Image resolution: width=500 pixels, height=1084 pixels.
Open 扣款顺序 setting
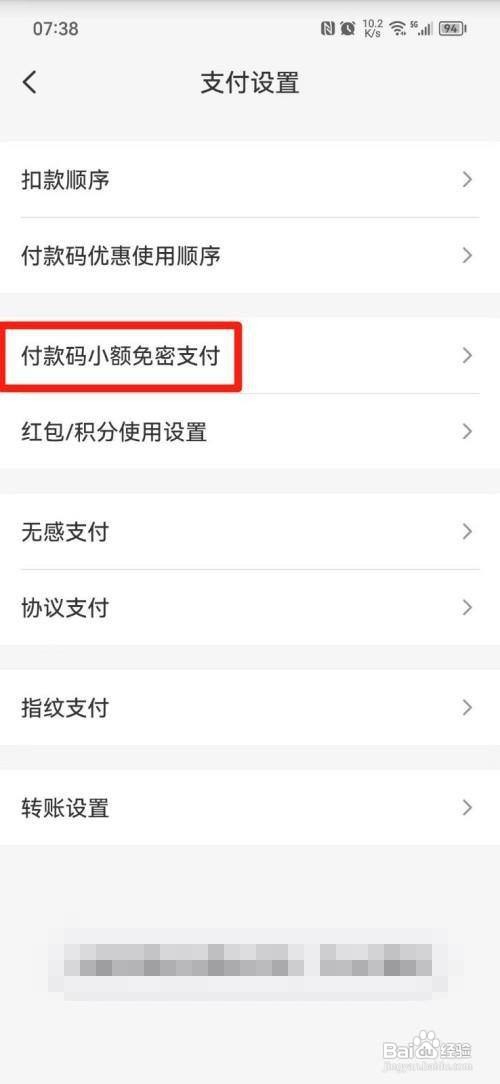coord(250,180)
